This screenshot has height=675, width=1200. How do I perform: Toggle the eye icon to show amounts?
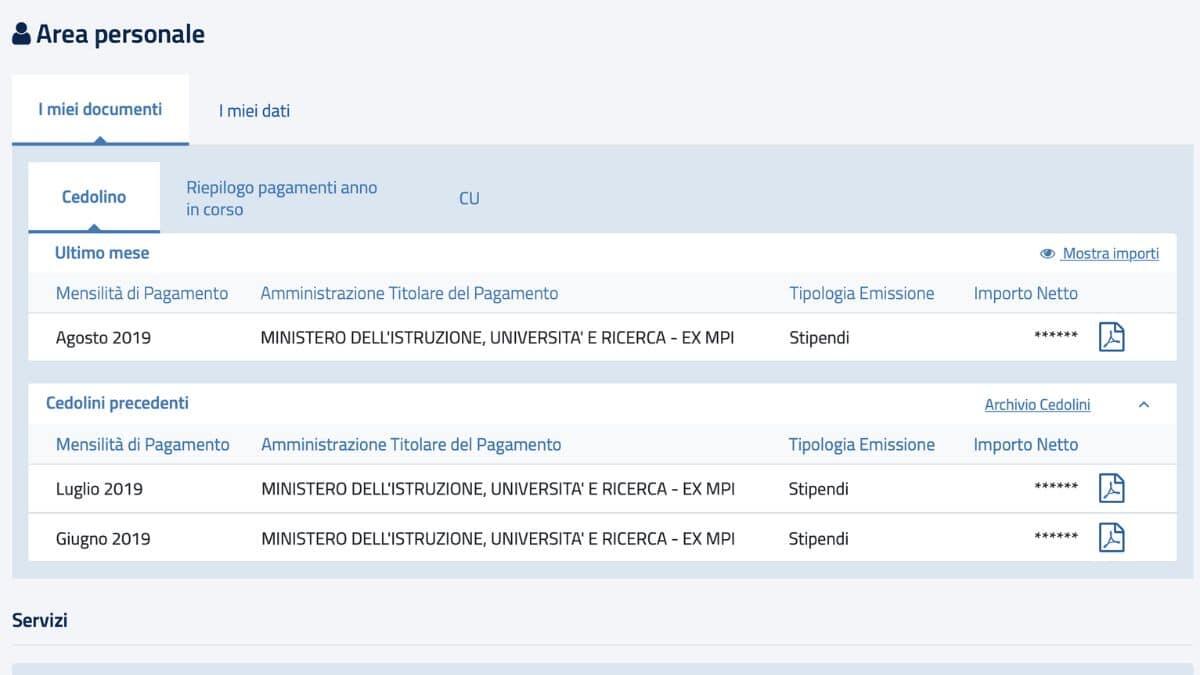click(x=1047, y=254)
